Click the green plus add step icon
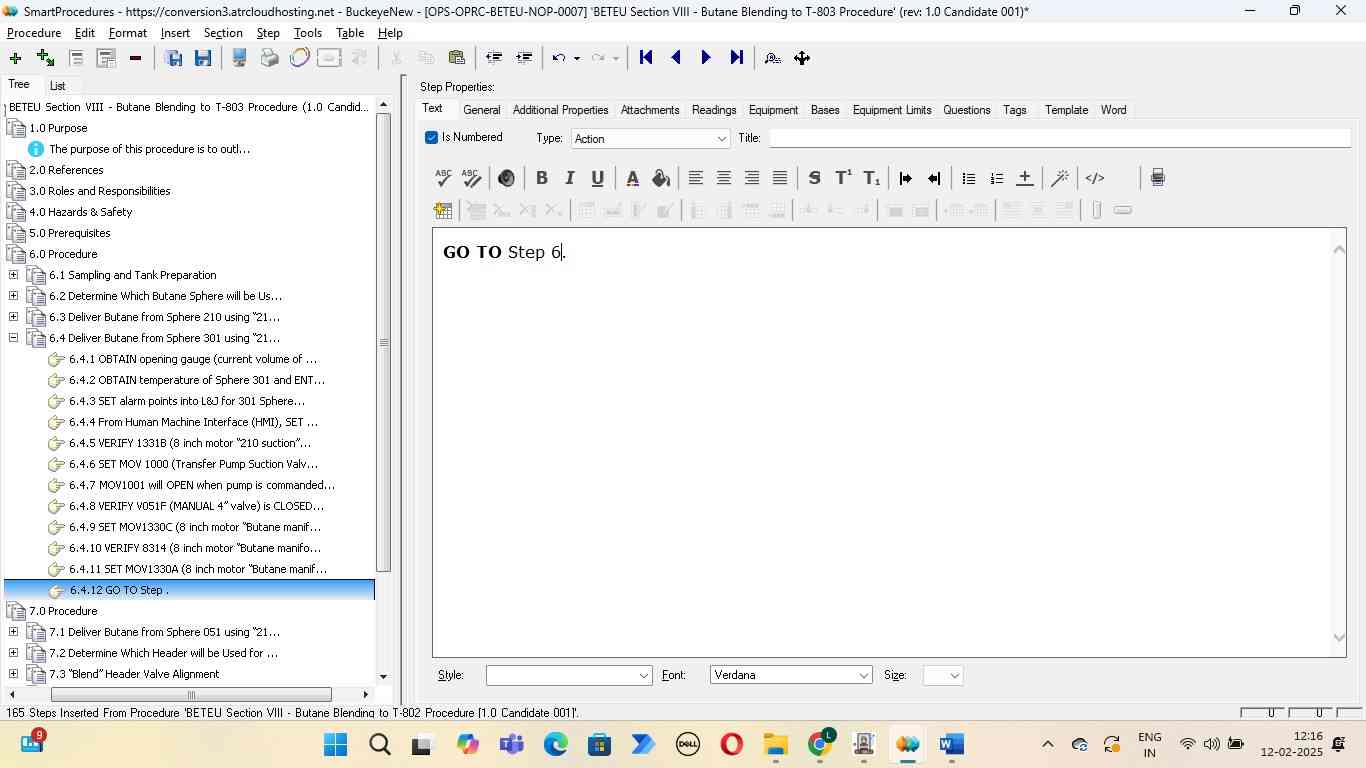1366x768 pixels. coord(15,58)
